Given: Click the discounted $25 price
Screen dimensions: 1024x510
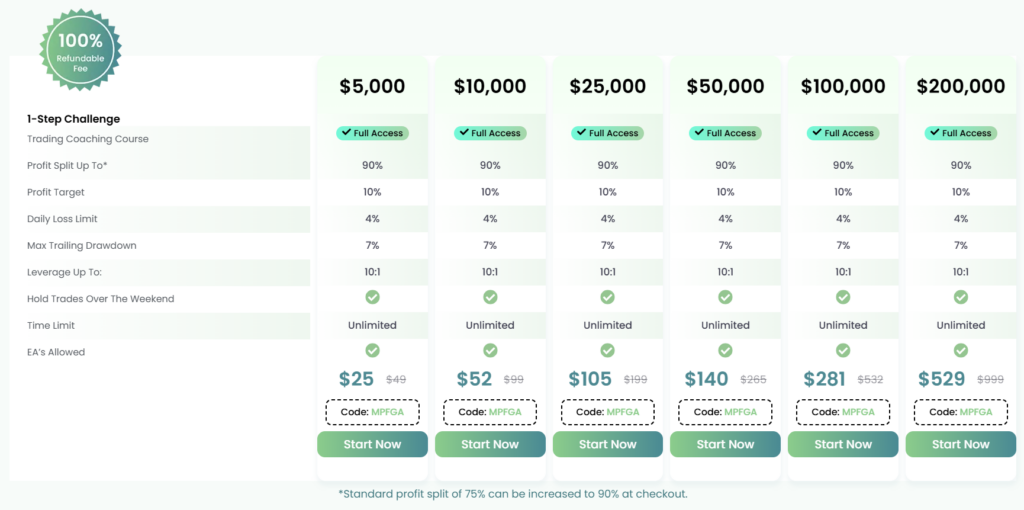Looking at the screenshot, I should [x=356, y=379].
